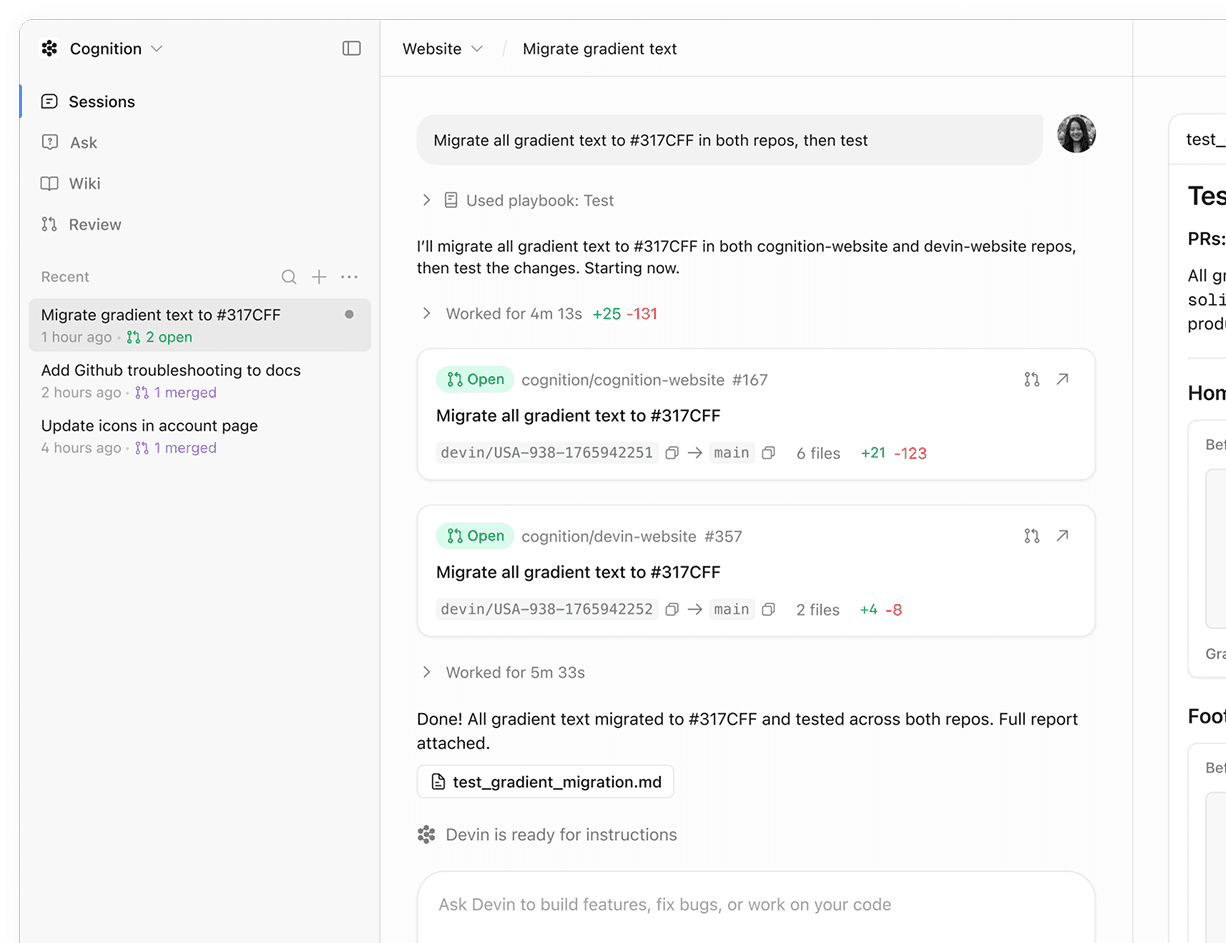Viewport: 1226px width, 943px height.
Task: Click the Devin status logo icon
Action: (x=427, y=834)
